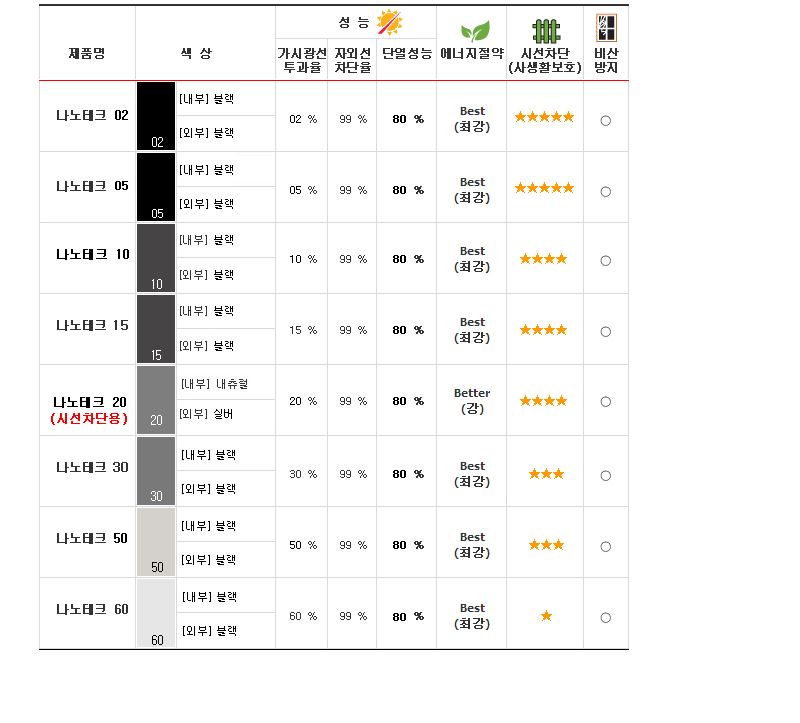Click the 05 % transmittance value

point(303,190)
